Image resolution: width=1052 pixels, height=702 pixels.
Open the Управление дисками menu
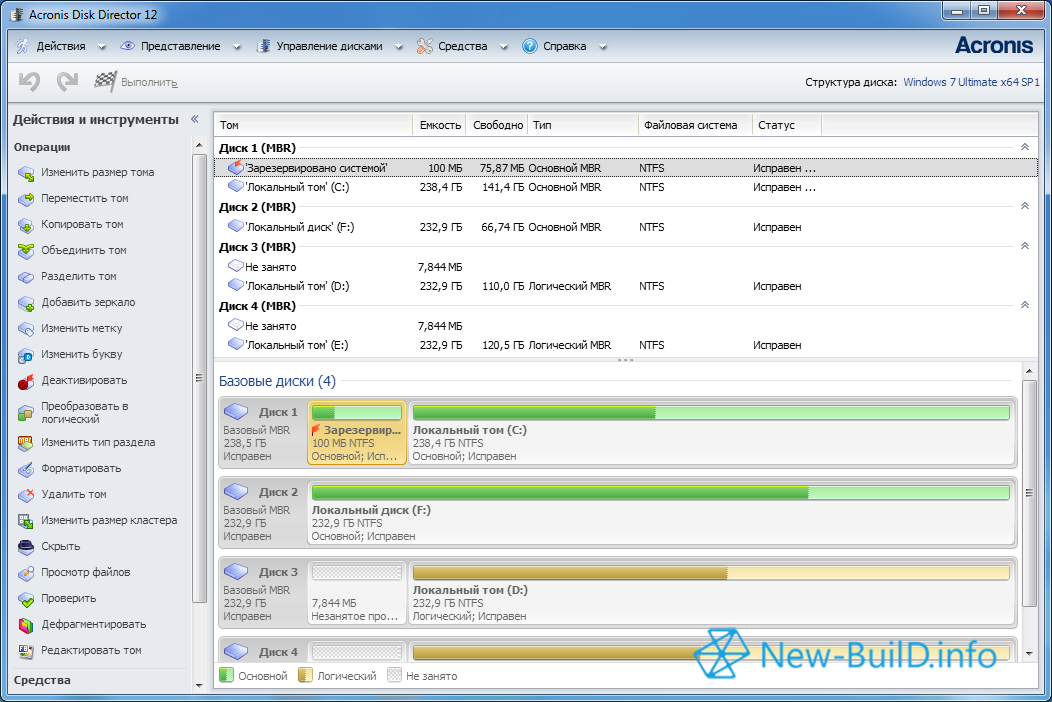[x=329, y=46]
